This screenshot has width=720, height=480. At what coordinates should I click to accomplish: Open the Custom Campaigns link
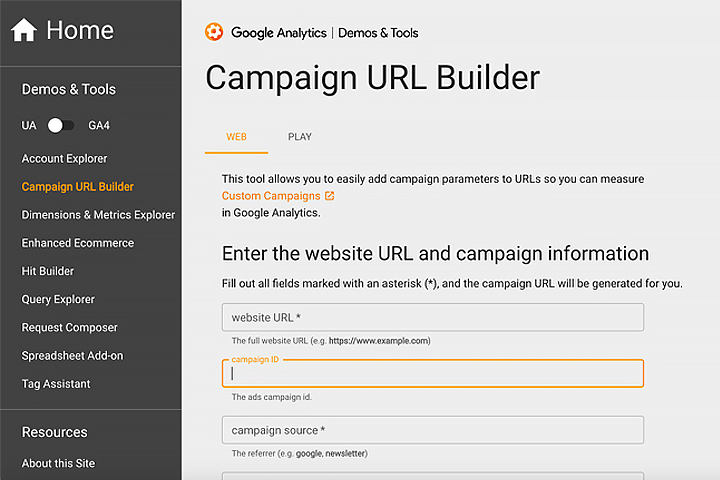click(271, 196)
